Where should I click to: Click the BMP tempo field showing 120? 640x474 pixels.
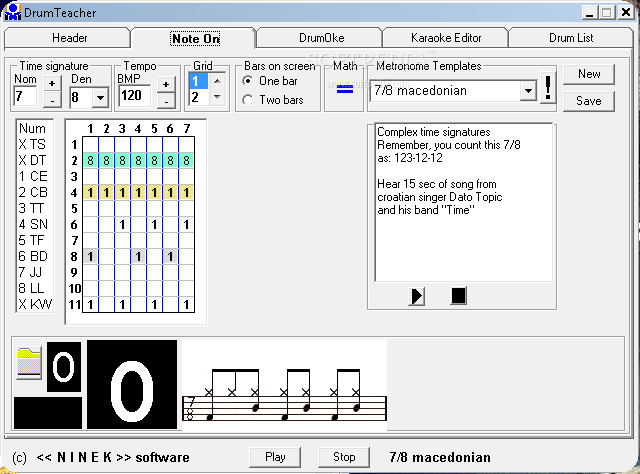[133, 96]
